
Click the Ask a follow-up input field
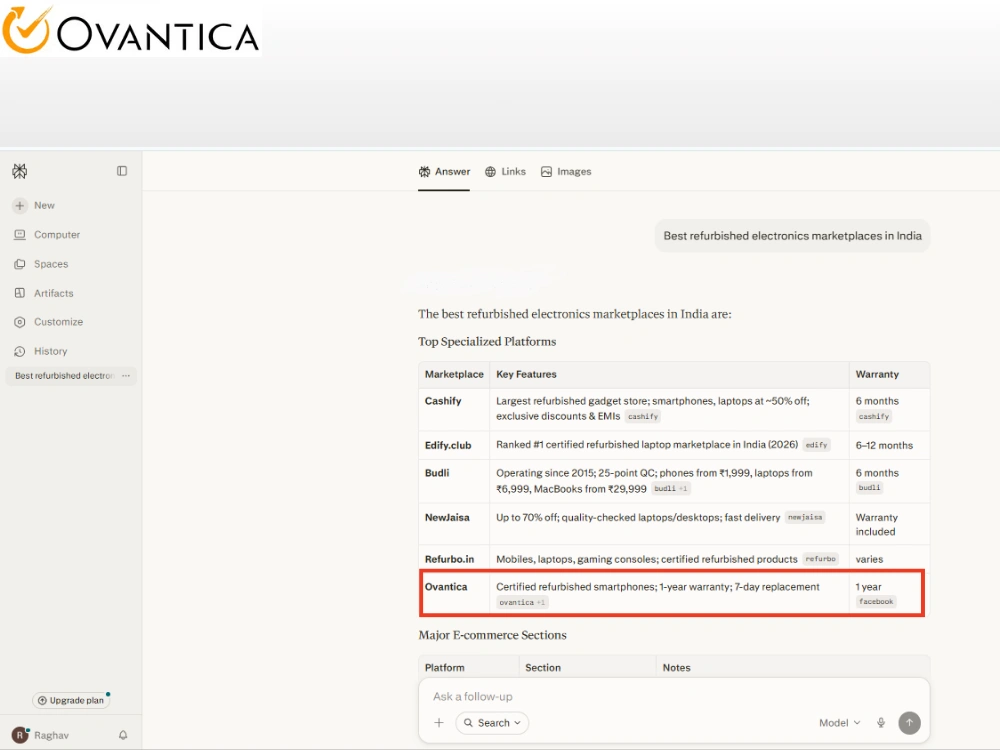pos(673,696)
